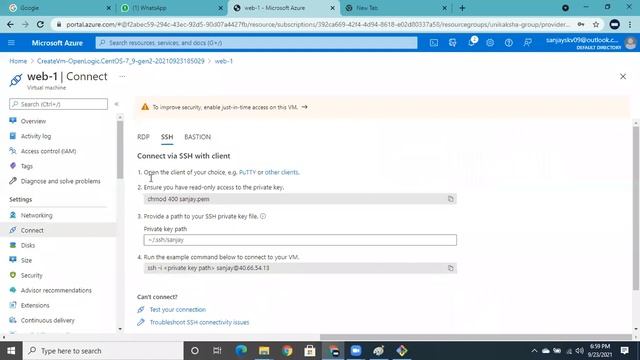
Task: Click Troubleshoot SSH connectivity issues link
Action: (199, 322)
